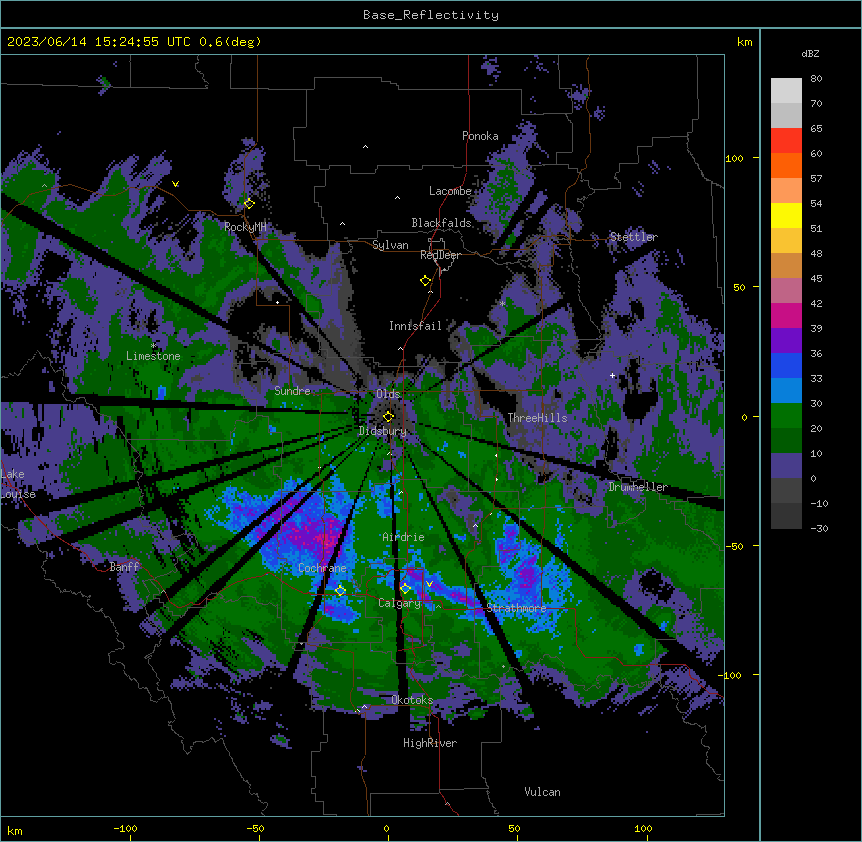Click the Lacombe label
Screen dimensions: 862x842
pyautogui.click(x=450, y=191)
